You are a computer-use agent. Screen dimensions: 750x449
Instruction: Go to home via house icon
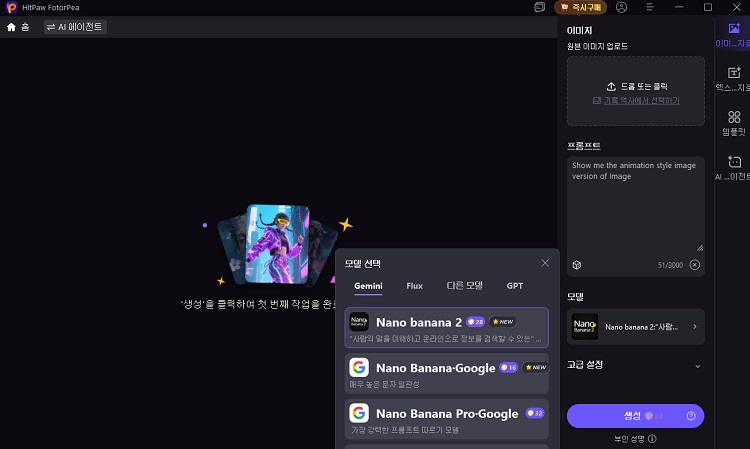[11, 27]
